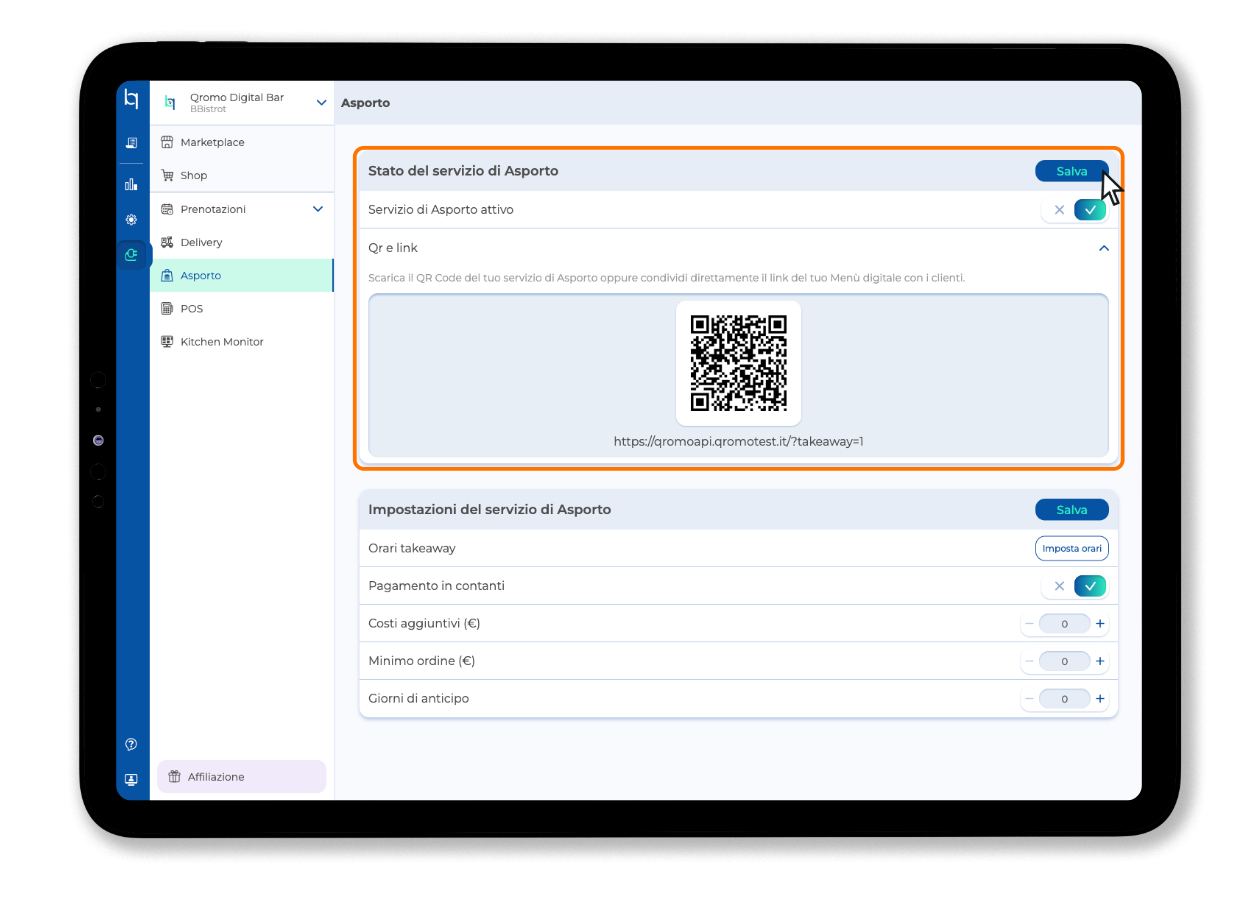Click the Qromo logo in the blue rail

131,100
